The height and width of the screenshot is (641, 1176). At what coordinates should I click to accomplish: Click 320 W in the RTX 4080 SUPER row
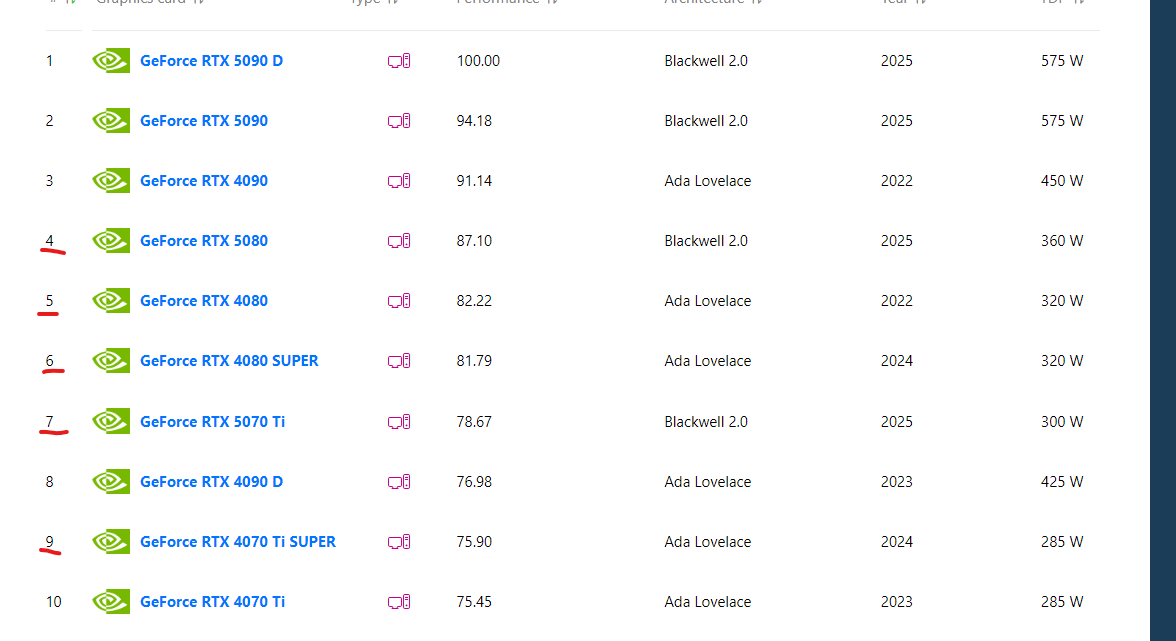[1062, 361]
